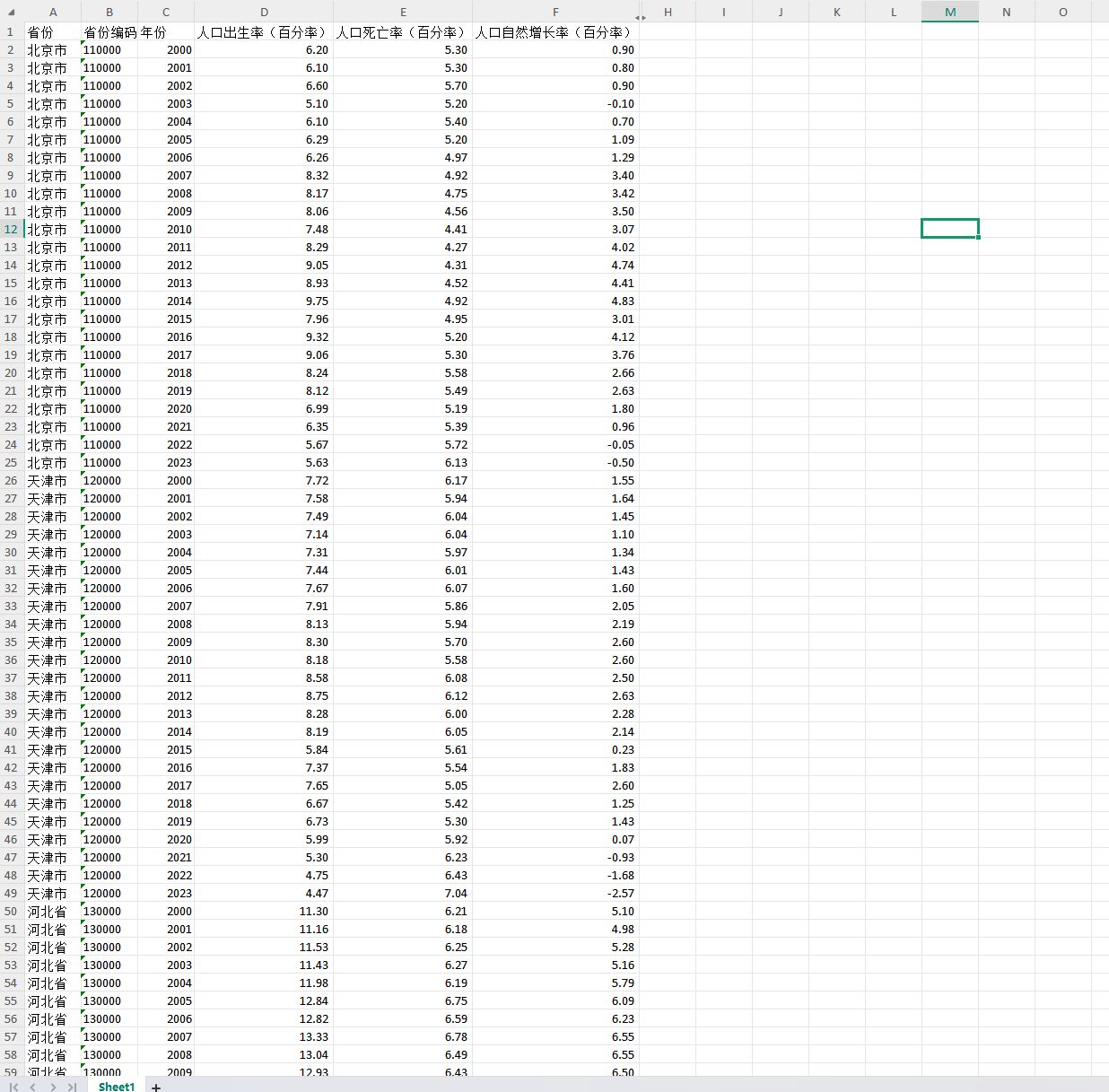Click growth rate value 4.83
Screen dimensions: 1109x1092
coord(555,301)
